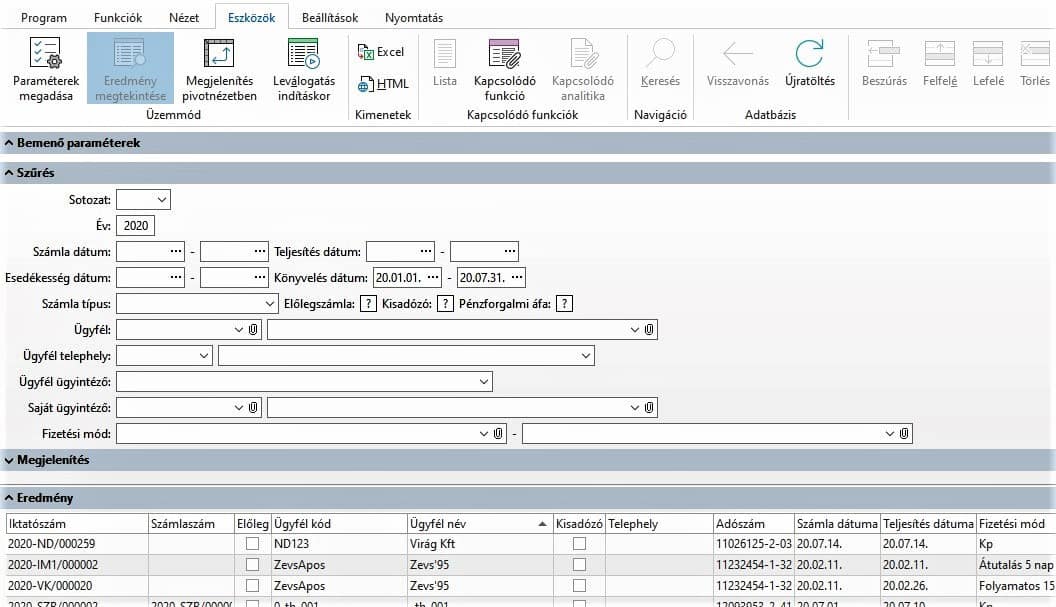Click the Adószám column header
1056x607 pixels.
coord(740,523)
